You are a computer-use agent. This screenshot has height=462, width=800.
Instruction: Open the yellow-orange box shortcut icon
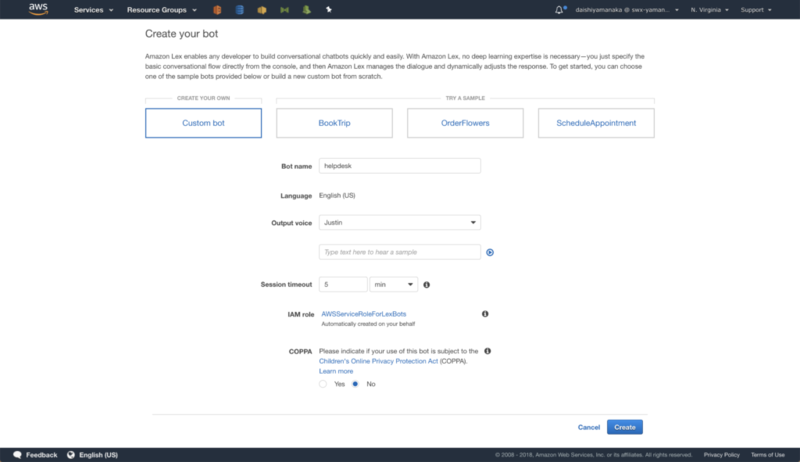pos(262,10)
